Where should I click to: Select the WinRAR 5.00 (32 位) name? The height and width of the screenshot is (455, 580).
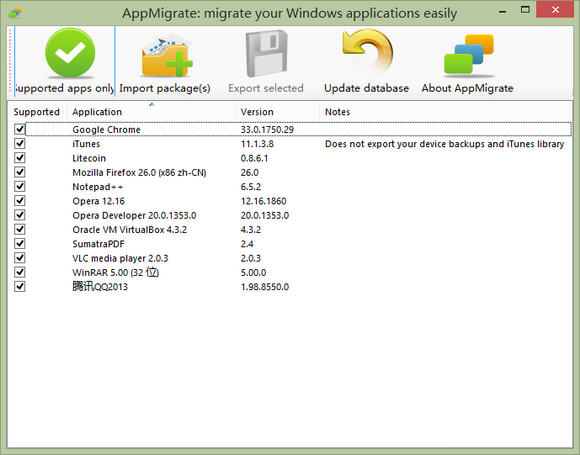pos(115,273)
